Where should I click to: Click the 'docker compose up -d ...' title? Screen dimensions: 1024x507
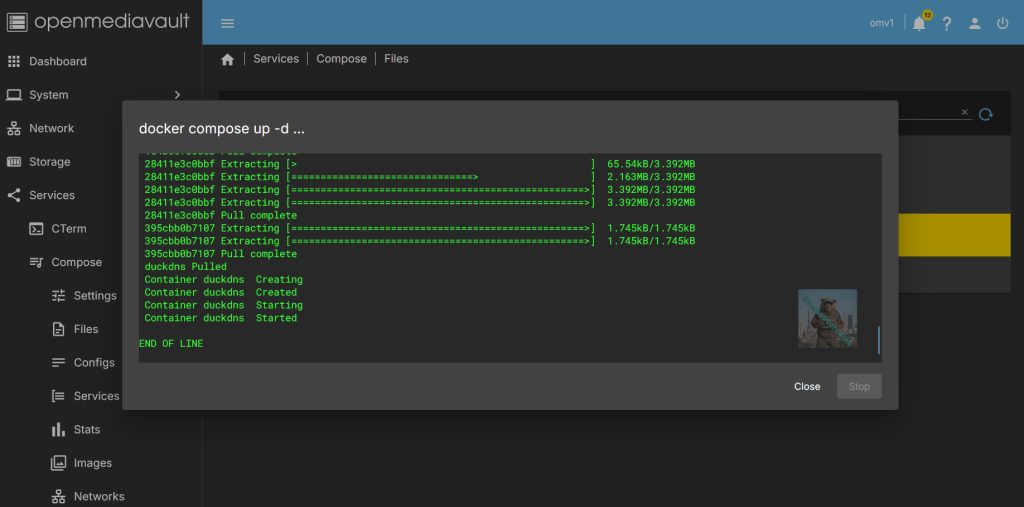click(x=221, y=129)
